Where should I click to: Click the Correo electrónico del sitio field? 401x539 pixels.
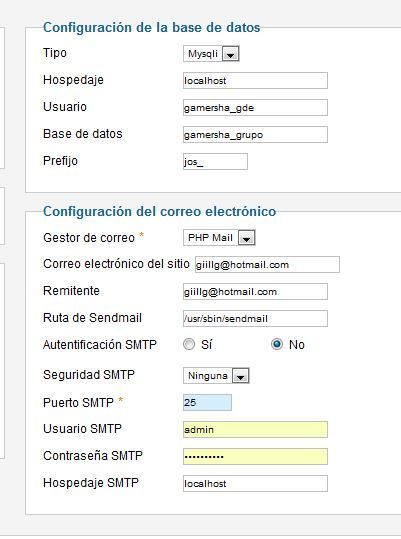267,265
